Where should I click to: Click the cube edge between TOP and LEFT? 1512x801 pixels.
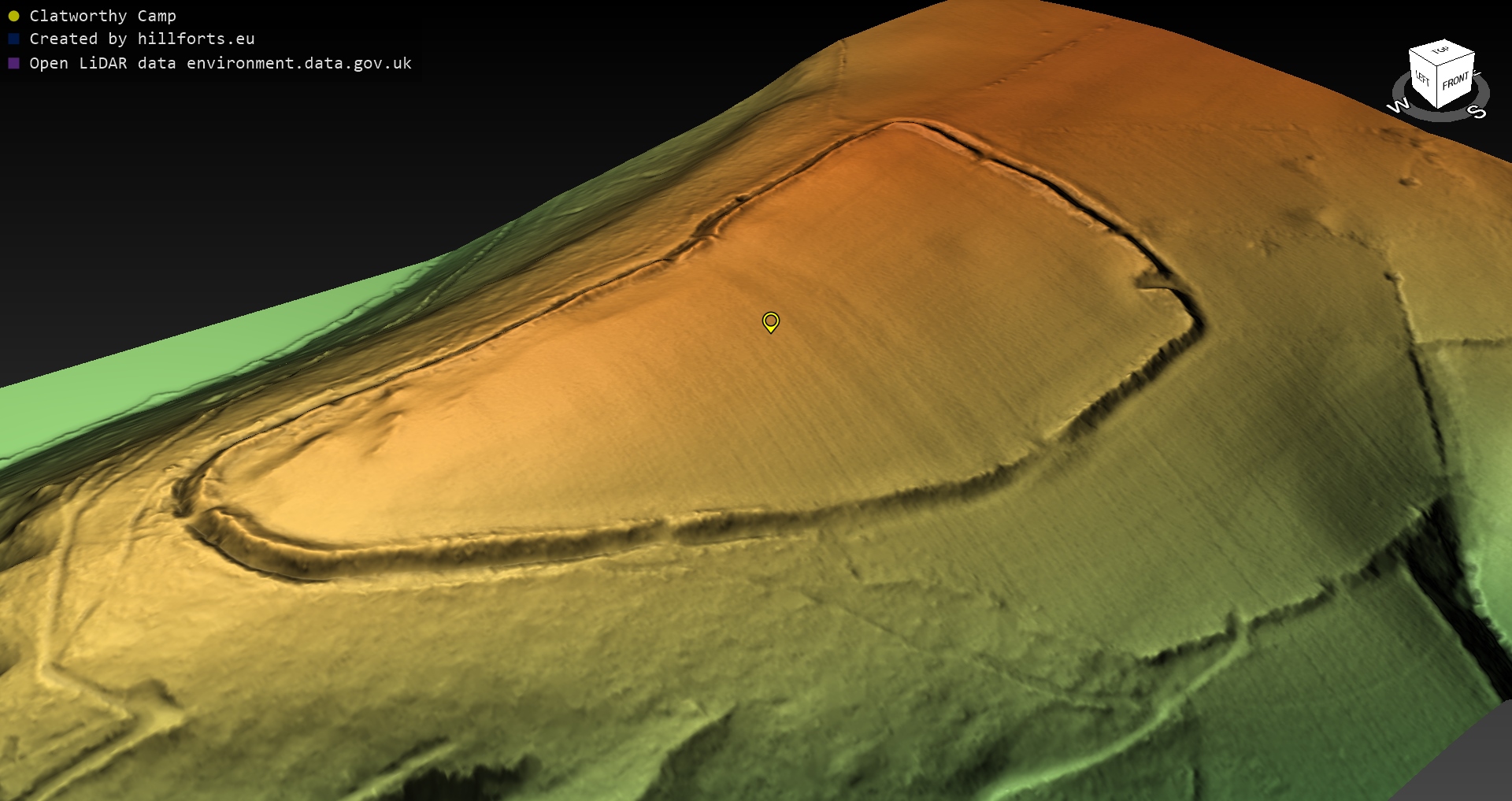(1421, 57)
